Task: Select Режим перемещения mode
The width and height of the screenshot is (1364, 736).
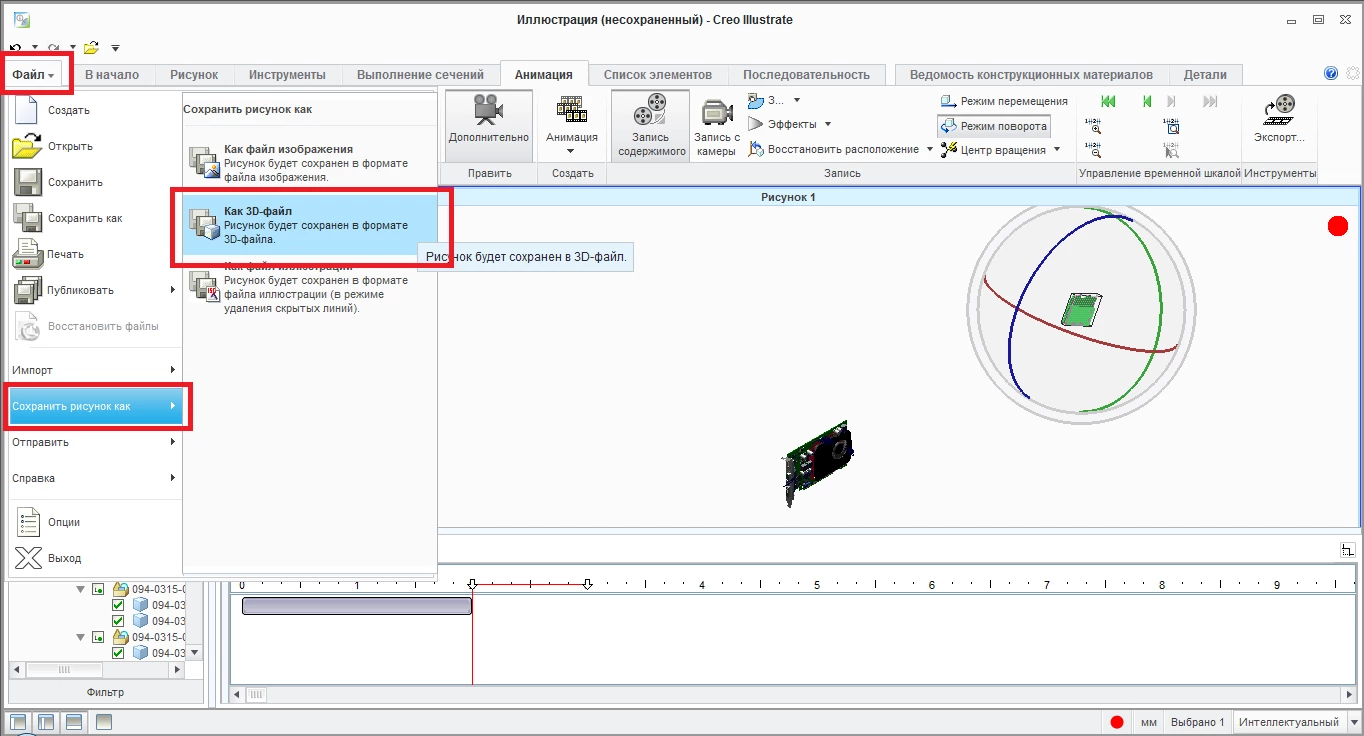Action: pos(1004,101)
